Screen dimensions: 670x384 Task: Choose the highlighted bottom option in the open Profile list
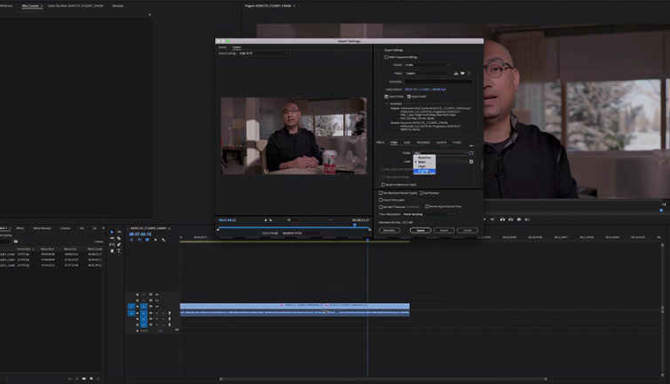point(424,172)
